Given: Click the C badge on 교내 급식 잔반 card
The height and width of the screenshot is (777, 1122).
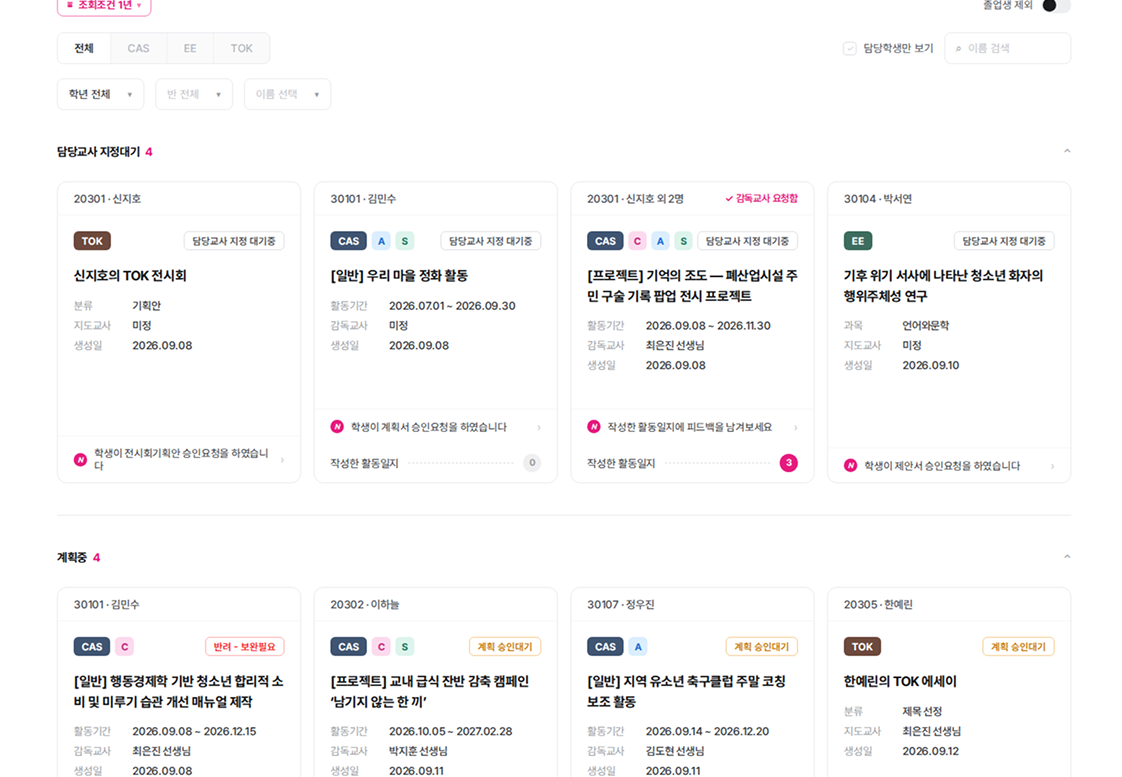Looking at the screenshot, I should (381, 647).
